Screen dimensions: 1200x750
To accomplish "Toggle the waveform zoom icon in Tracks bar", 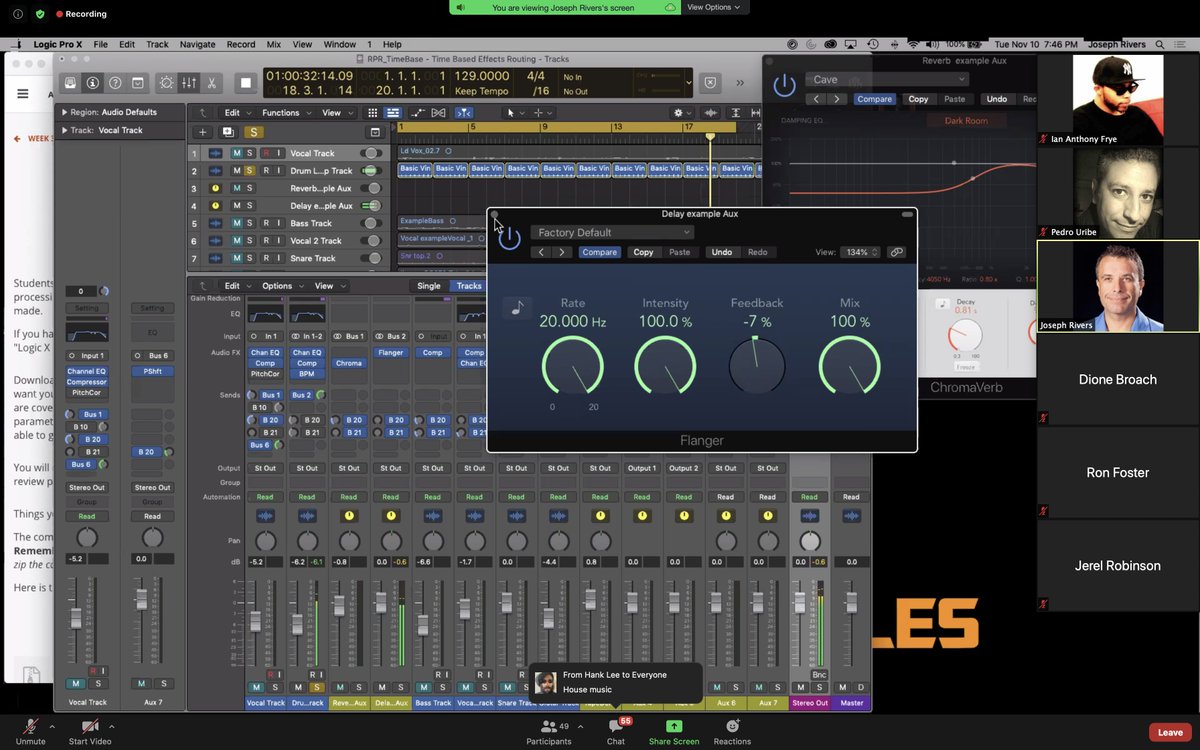I will click(710, 113).
